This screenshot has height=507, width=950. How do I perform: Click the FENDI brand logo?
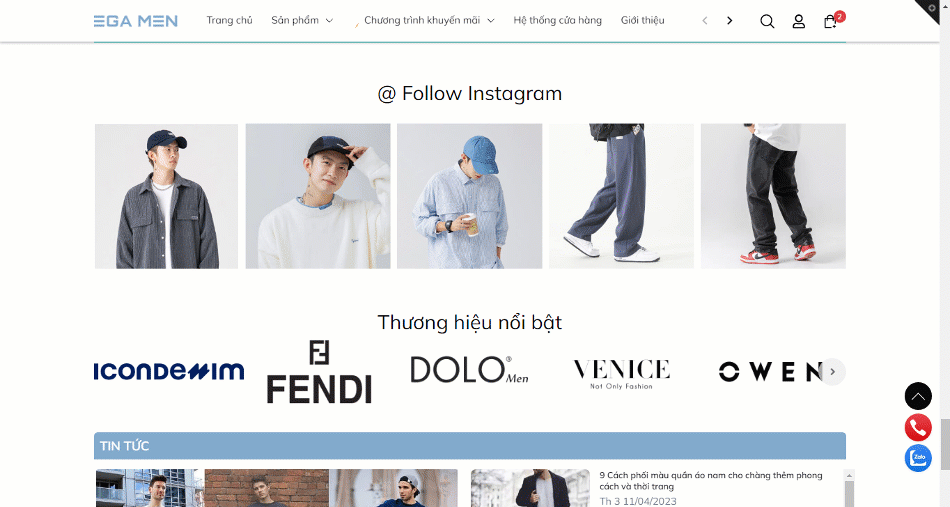pos(319,371)
